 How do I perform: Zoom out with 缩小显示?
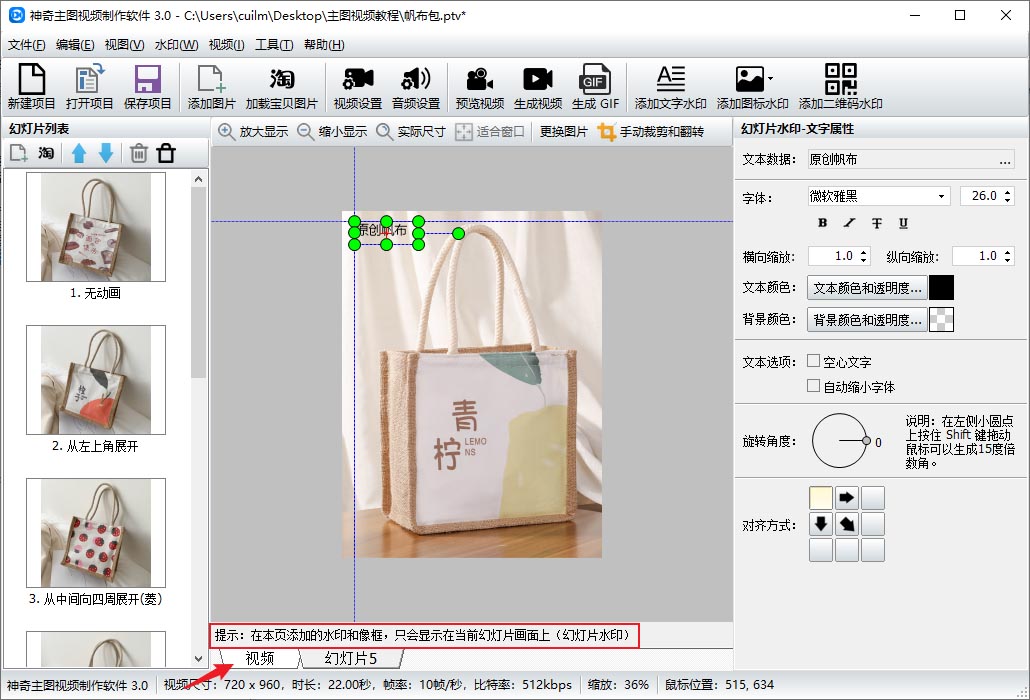tap(332, 131)
